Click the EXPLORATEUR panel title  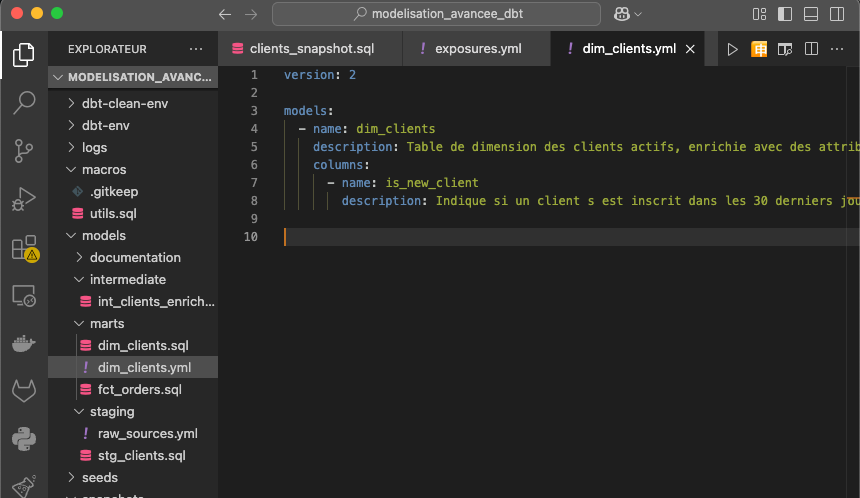[108, 49]
